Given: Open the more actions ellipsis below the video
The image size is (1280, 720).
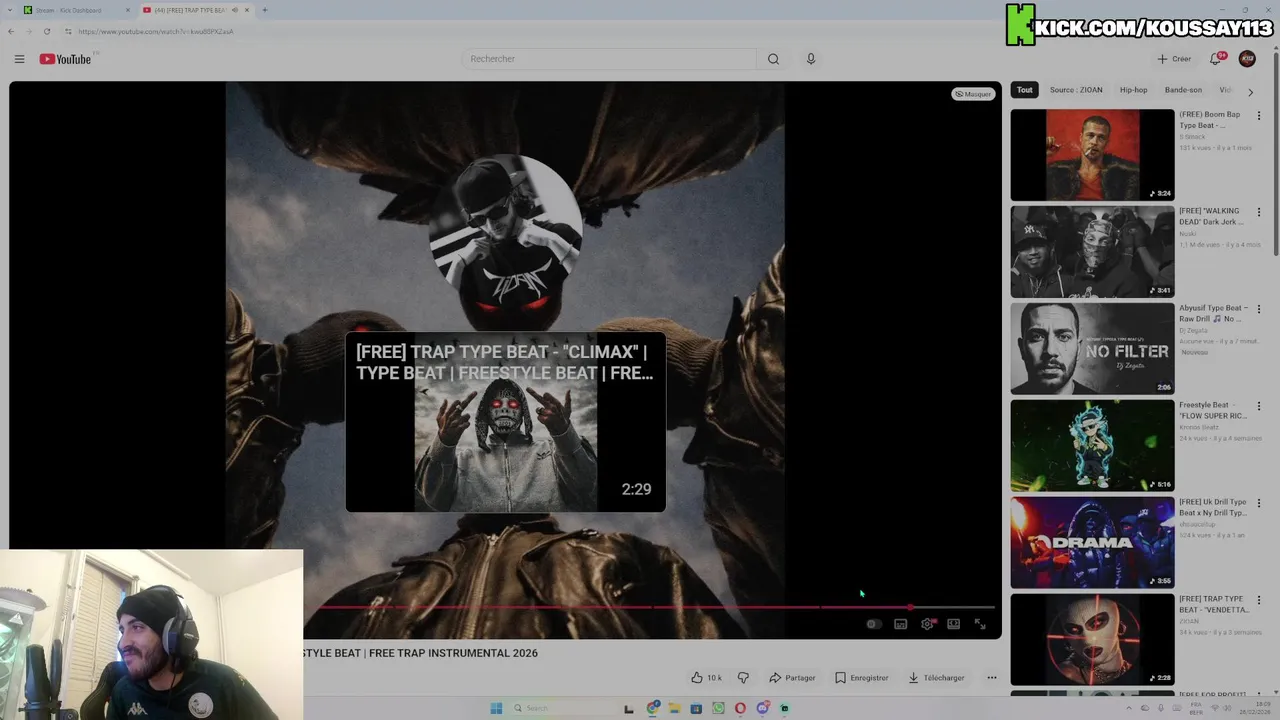Looking at the screenshot, I should click(x=992, y=678).
